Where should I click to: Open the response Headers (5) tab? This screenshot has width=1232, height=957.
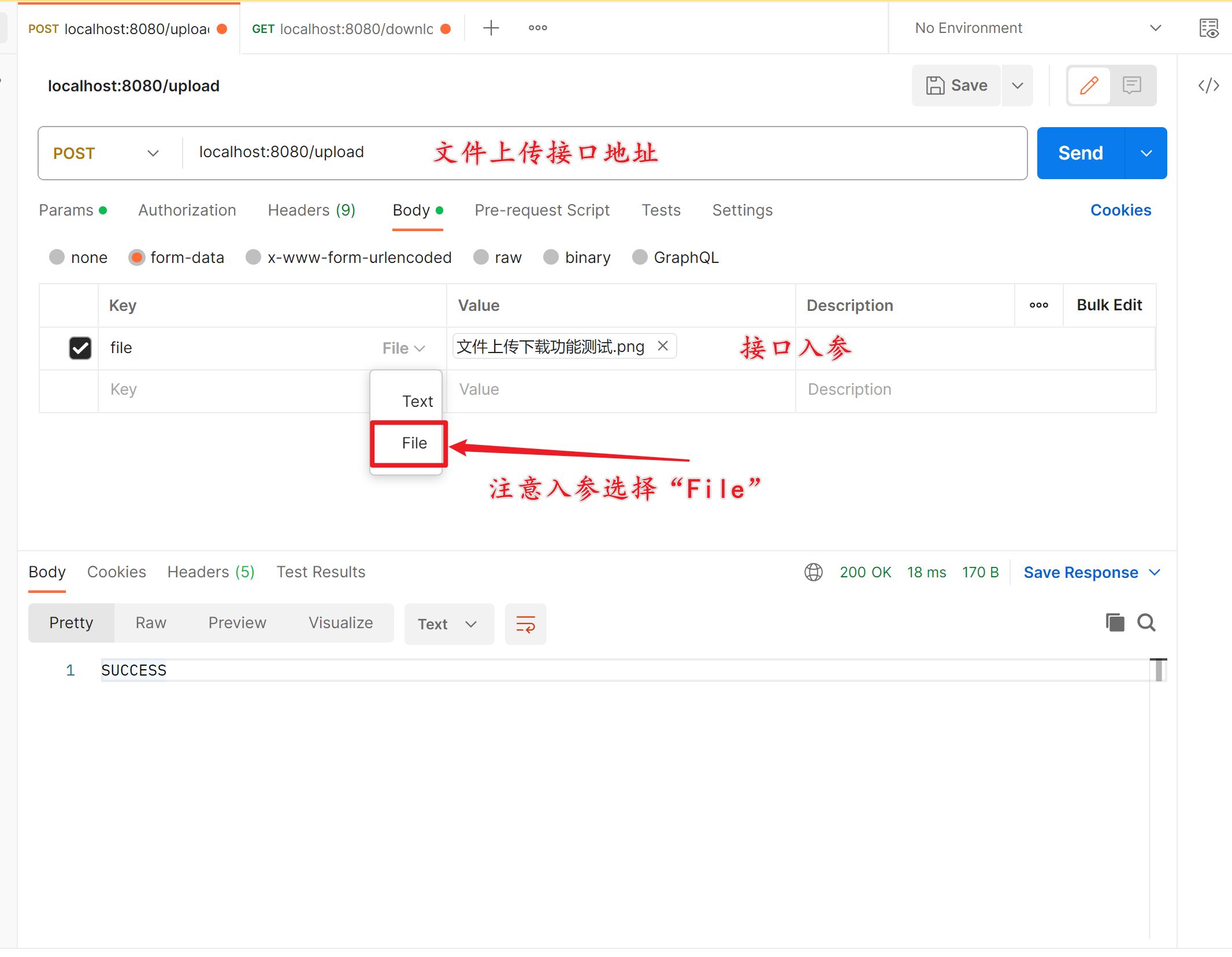coord(211,572)
